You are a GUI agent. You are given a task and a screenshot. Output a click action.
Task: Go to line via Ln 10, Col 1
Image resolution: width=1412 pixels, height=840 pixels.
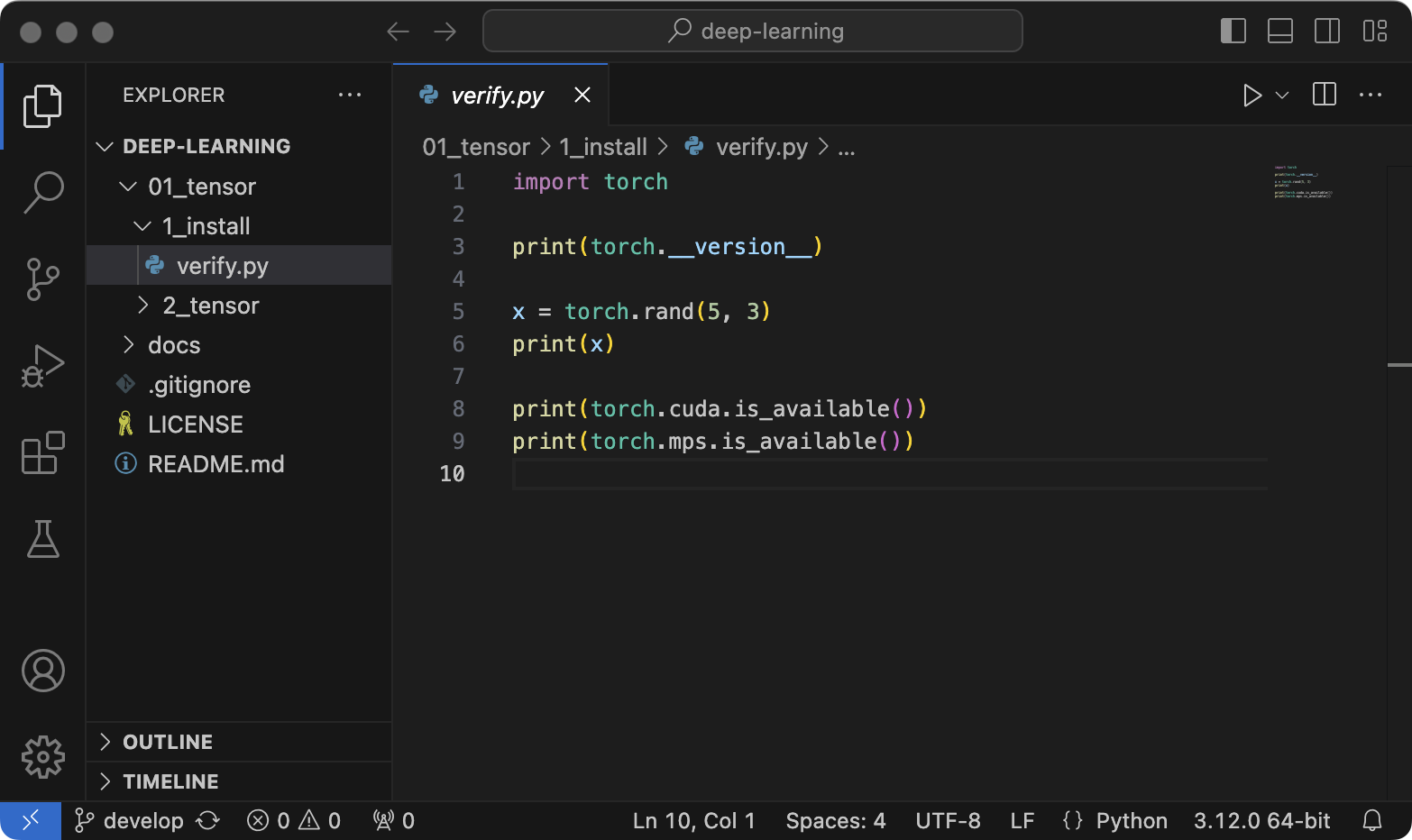point(694,820)
